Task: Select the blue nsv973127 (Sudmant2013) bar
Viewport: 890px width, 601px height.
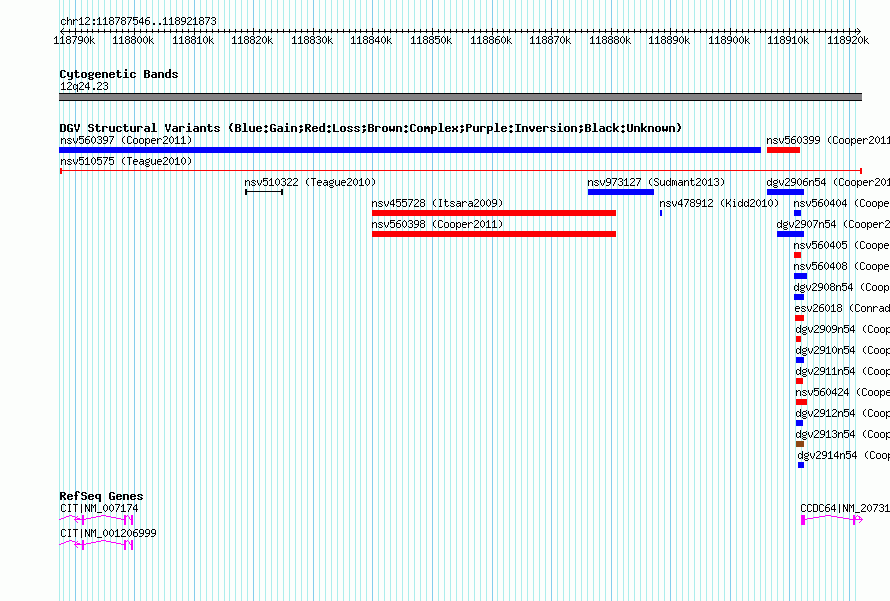Action: [621, 192]
